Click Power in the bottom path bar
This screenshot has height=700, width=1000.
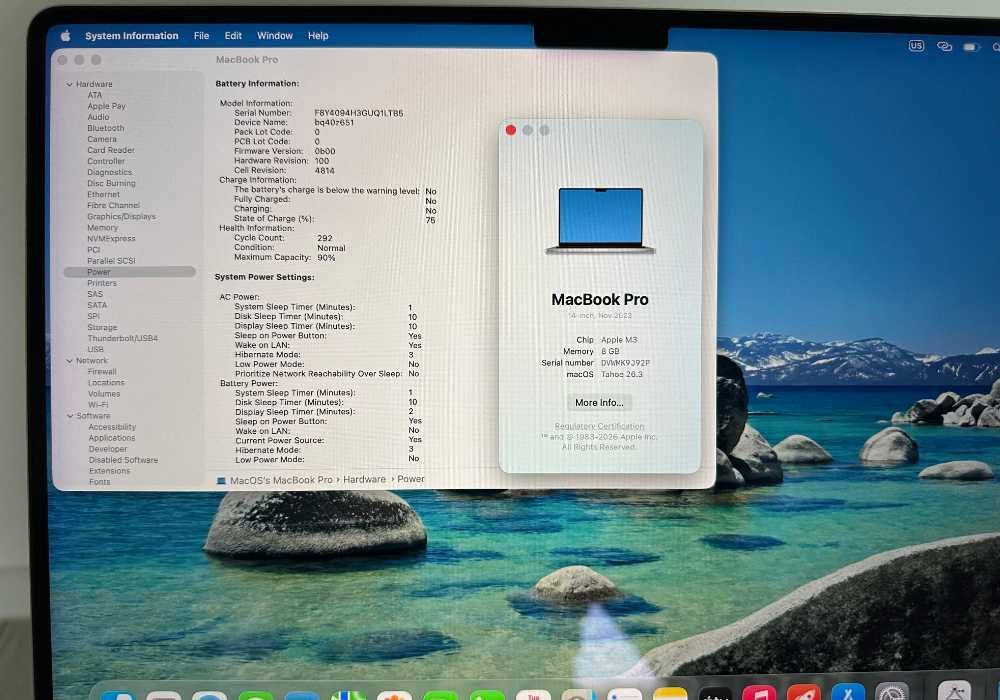click(x=411, y=479)
